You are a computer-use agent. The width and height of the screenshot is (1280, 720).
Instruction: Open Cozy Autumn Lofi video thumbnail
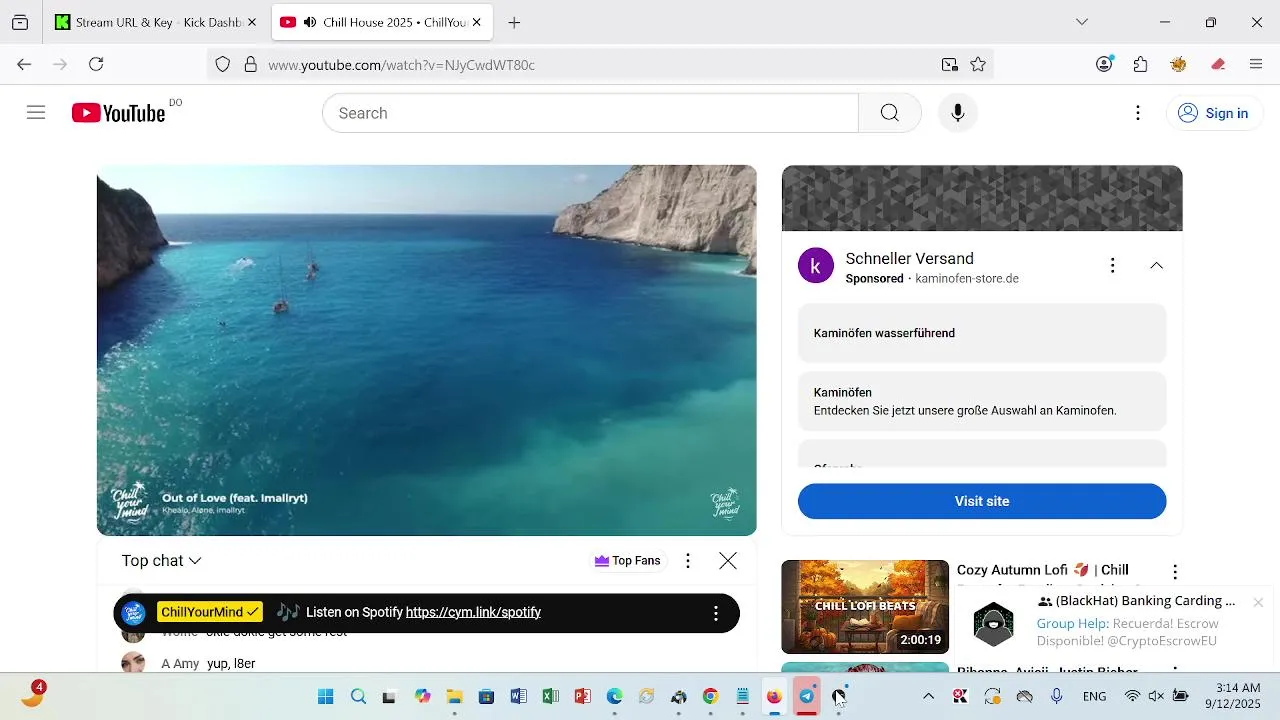click(x=865, y=607)
